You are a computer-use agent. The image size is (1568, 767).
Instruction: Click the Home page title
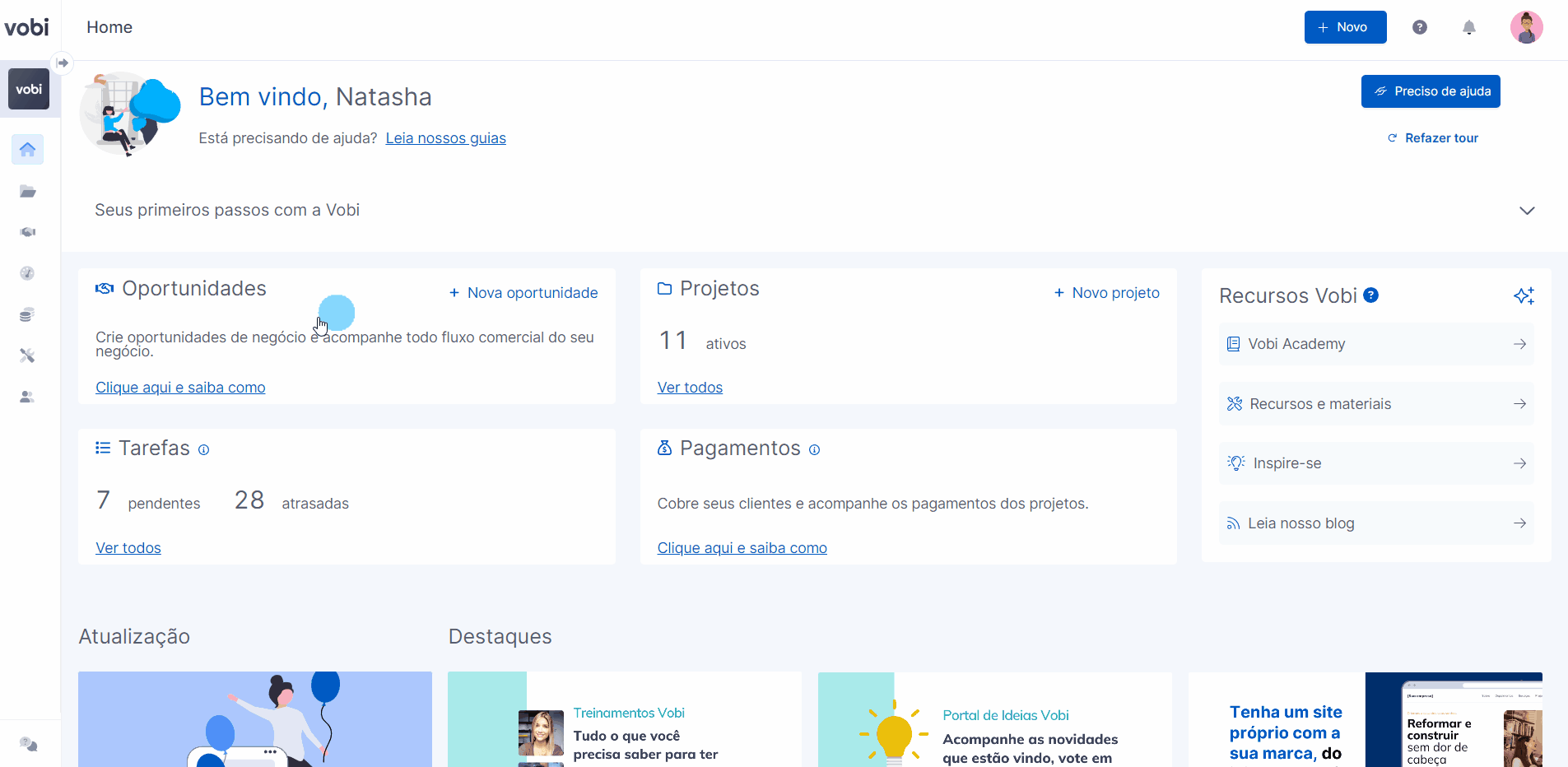coord(109,27)
